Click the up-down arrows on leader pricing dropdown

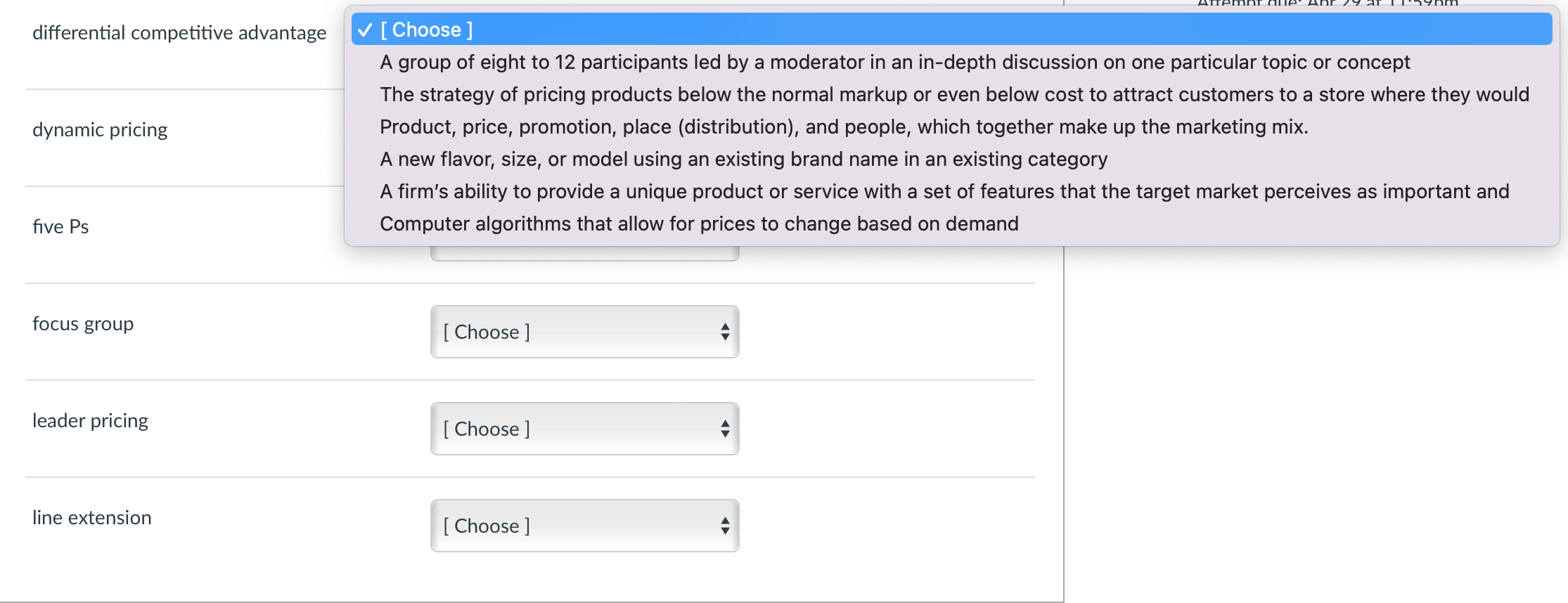tap(725, 429)
